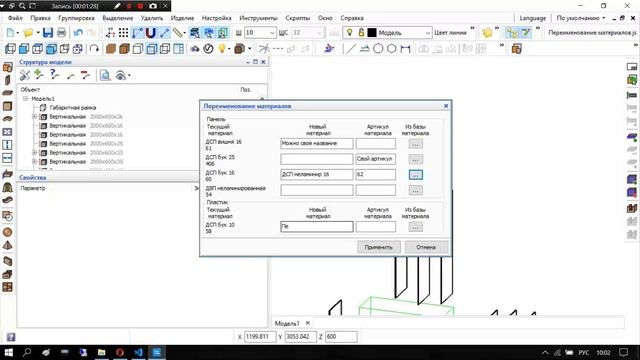Open the dropdown arrow beside the open folder icon
Screen dimensions: 640x360
coord(38,33)
